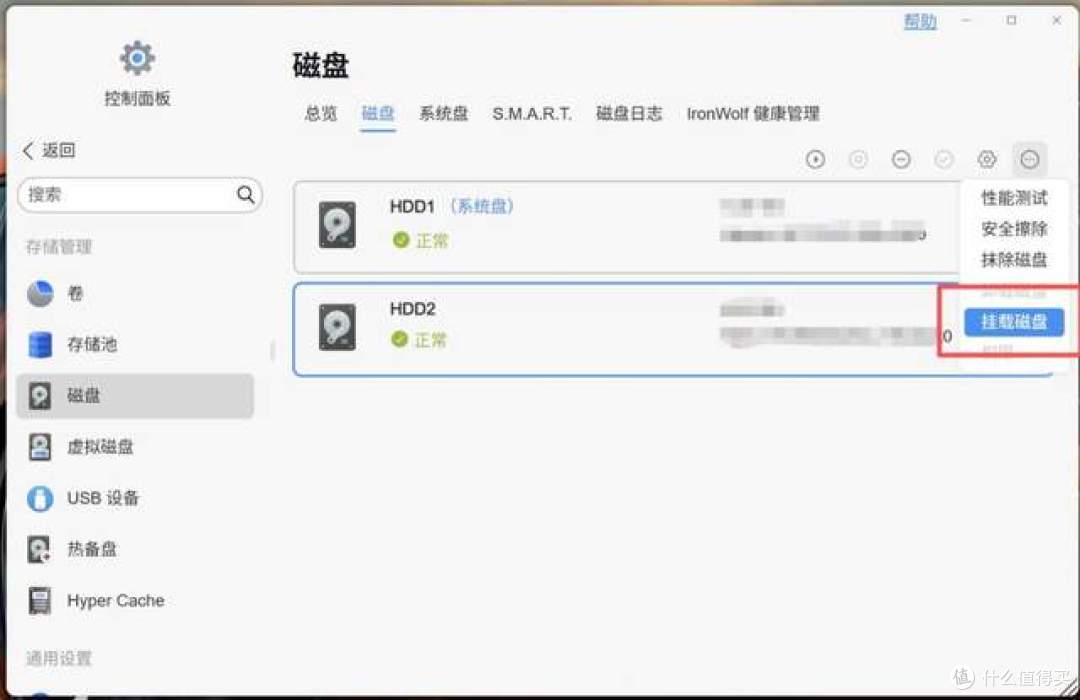Image resolution: width=1080 pixels, height=700 pixels.
Task: Open Hyper Cache section
Action: 135,601
